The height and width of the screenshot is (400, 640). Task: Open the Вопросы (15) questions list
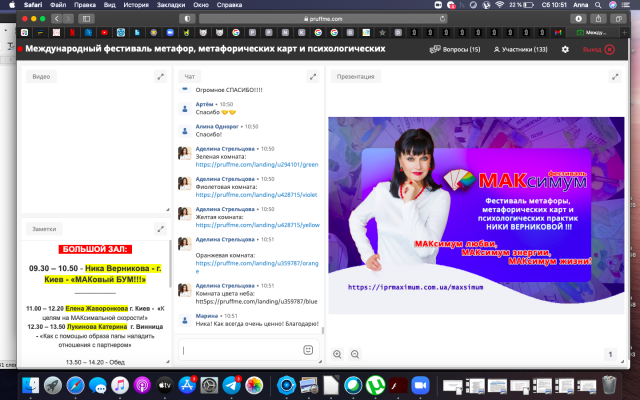455,49
